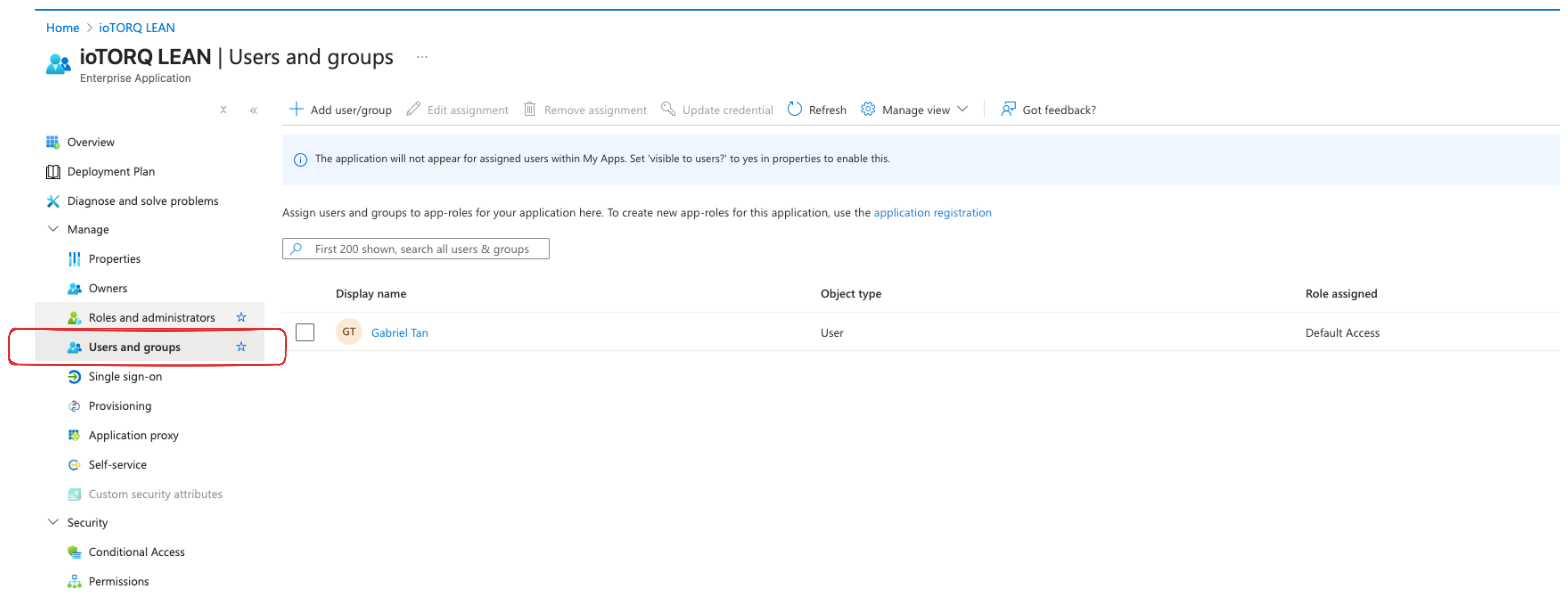The height and width of the screenshot is (597, 1568).
Task: Click the info icon in the banner
Action: click(x=300, y=159)
